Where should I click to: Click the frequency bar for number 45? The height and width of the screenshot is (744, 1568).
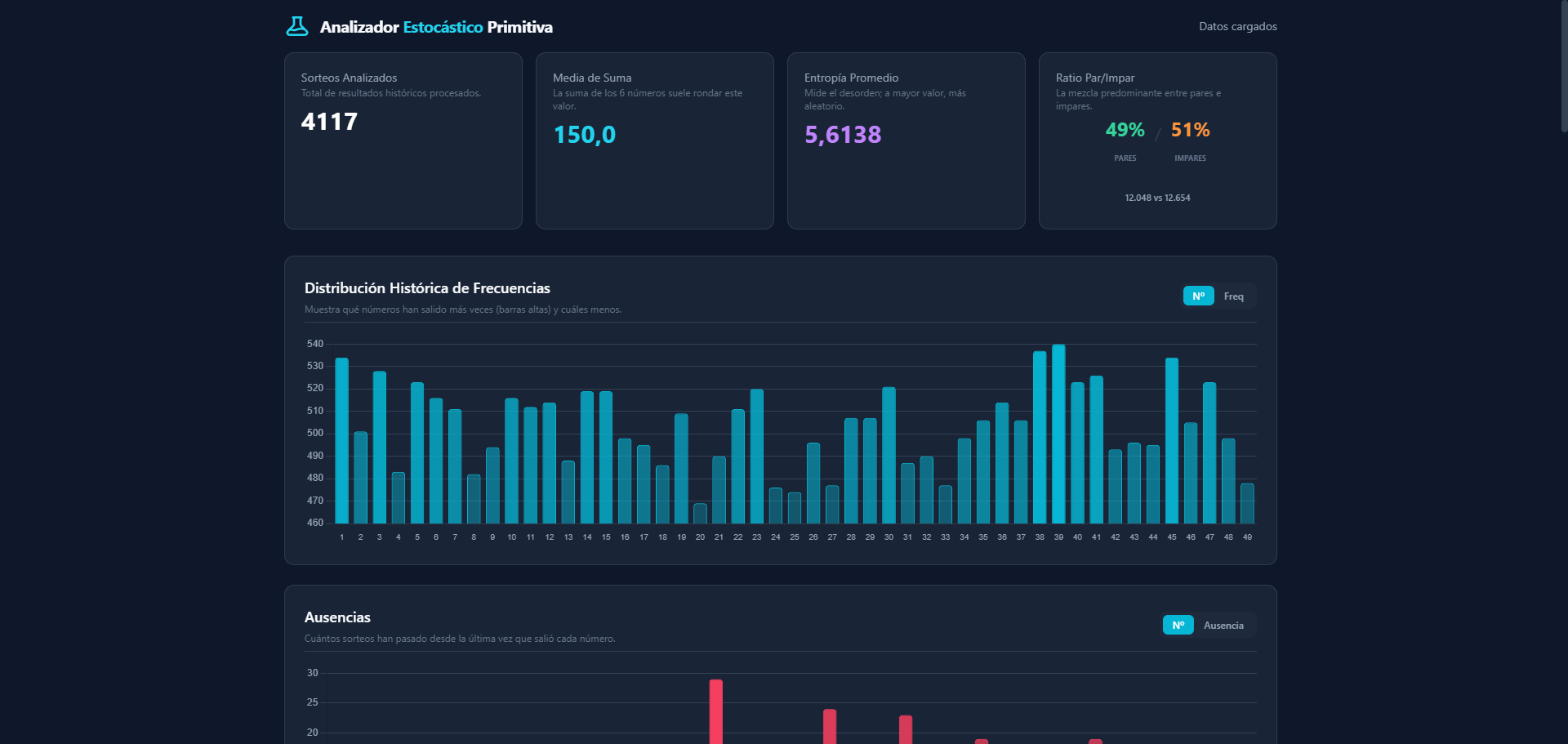[x=1172, y=441]
